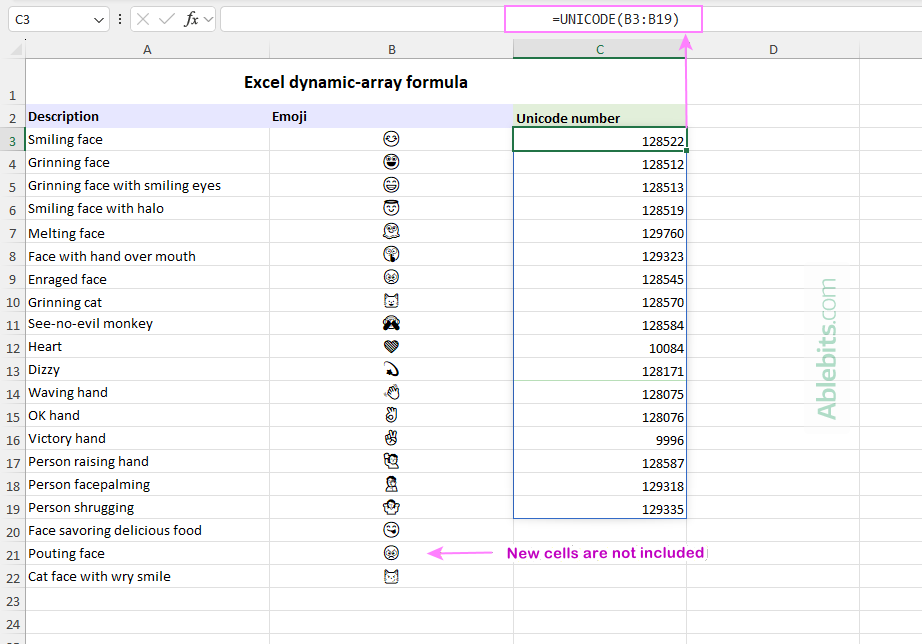922x644 pixels.
Task: Select column B header
Action: coord(391,49)
